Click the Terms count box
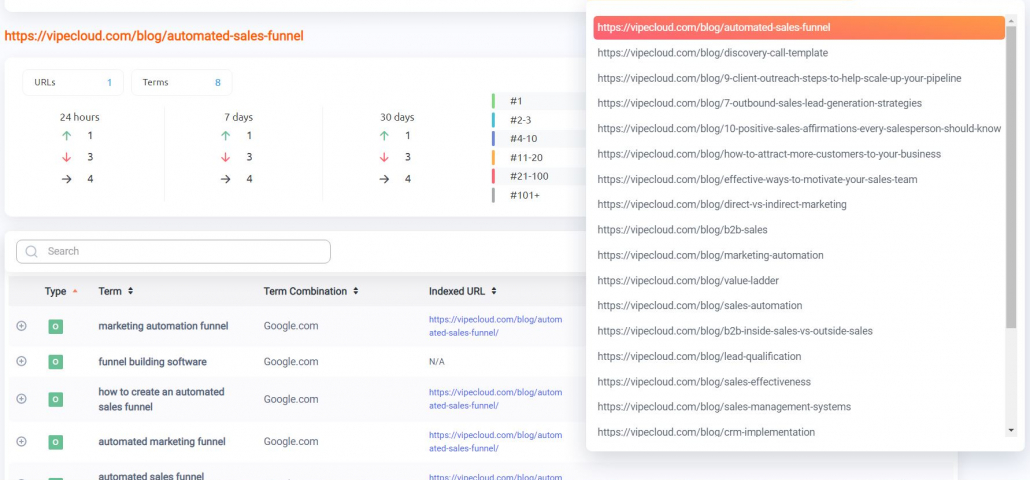Image resolution: width=1030 pixels, height=480 pixels. (x=181, y=83)
